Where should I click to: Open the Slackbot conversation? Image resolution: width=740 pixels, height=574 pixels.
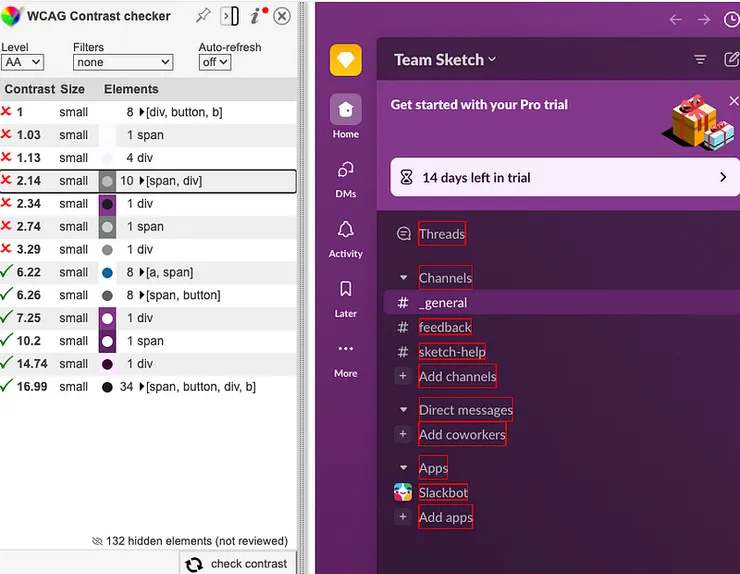(443, 492)
